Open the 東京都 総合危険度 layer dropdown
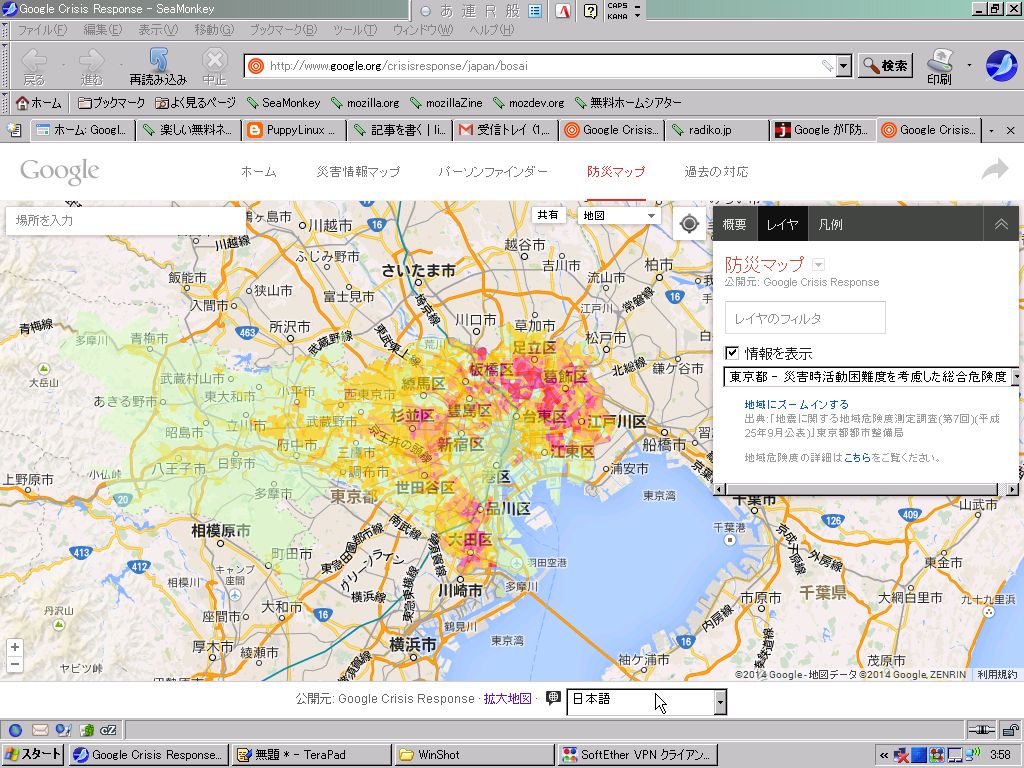 pyautogui.click(x=872, y=377)
